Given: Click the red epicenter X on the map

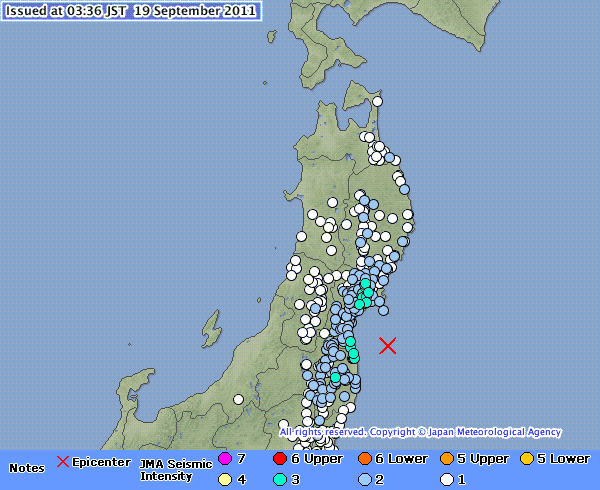Looking at the screenshot, I should [x=388, y=346].
